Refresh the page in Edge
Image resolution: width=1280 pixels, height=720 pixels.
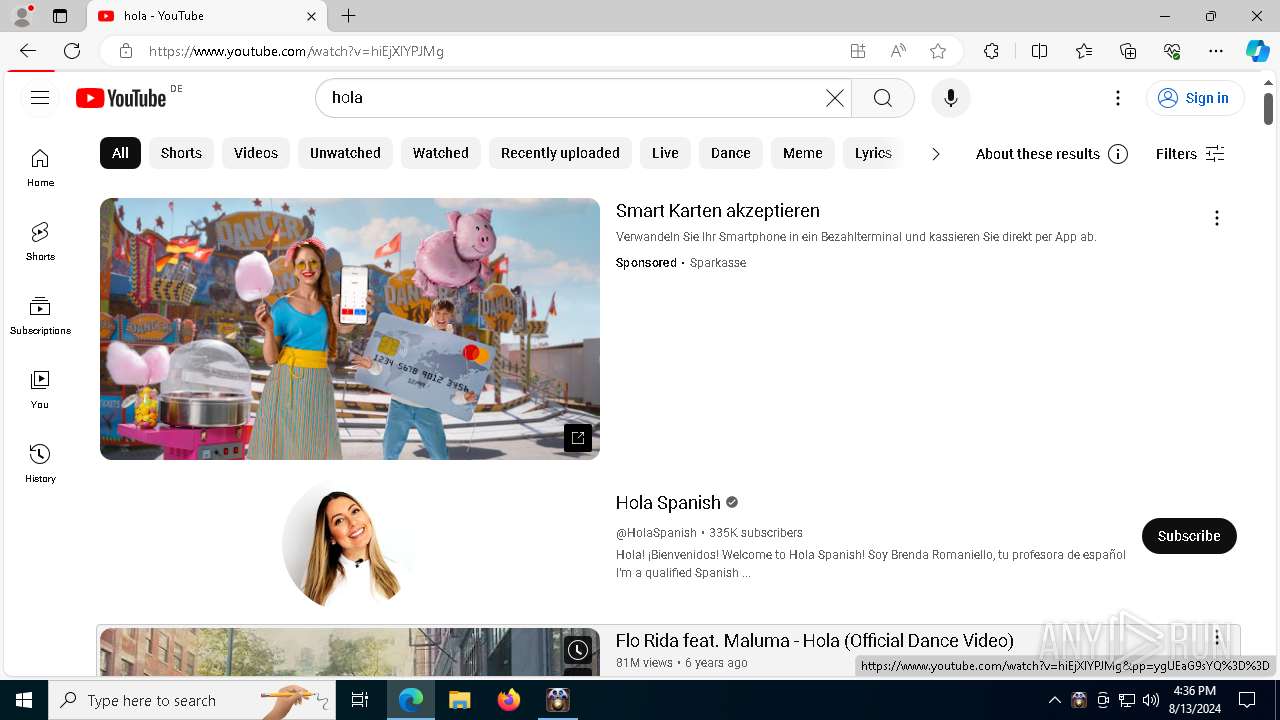72,51
